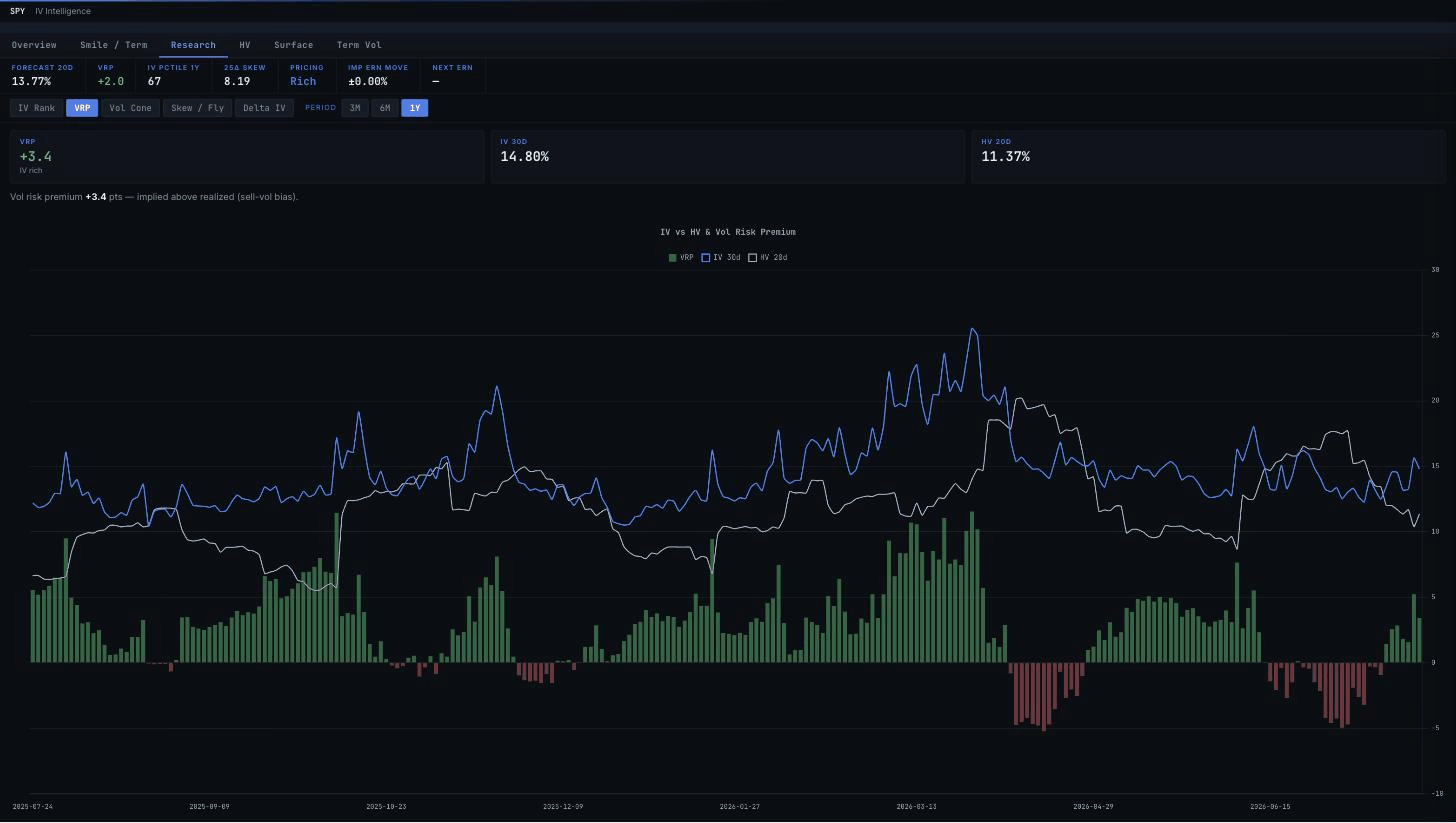The image size is (1456, 823).
Task: Select the VRP view button
Action: (x=82, y=108)
